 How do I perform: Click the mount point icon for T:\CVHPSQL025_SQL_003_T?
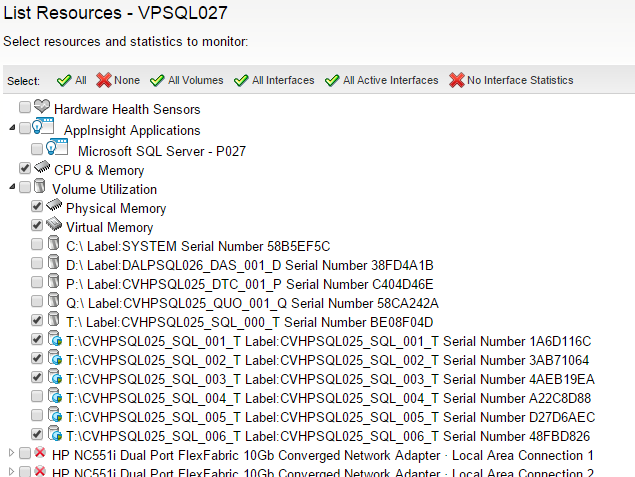pyautogui.click(x=55, y=377)
